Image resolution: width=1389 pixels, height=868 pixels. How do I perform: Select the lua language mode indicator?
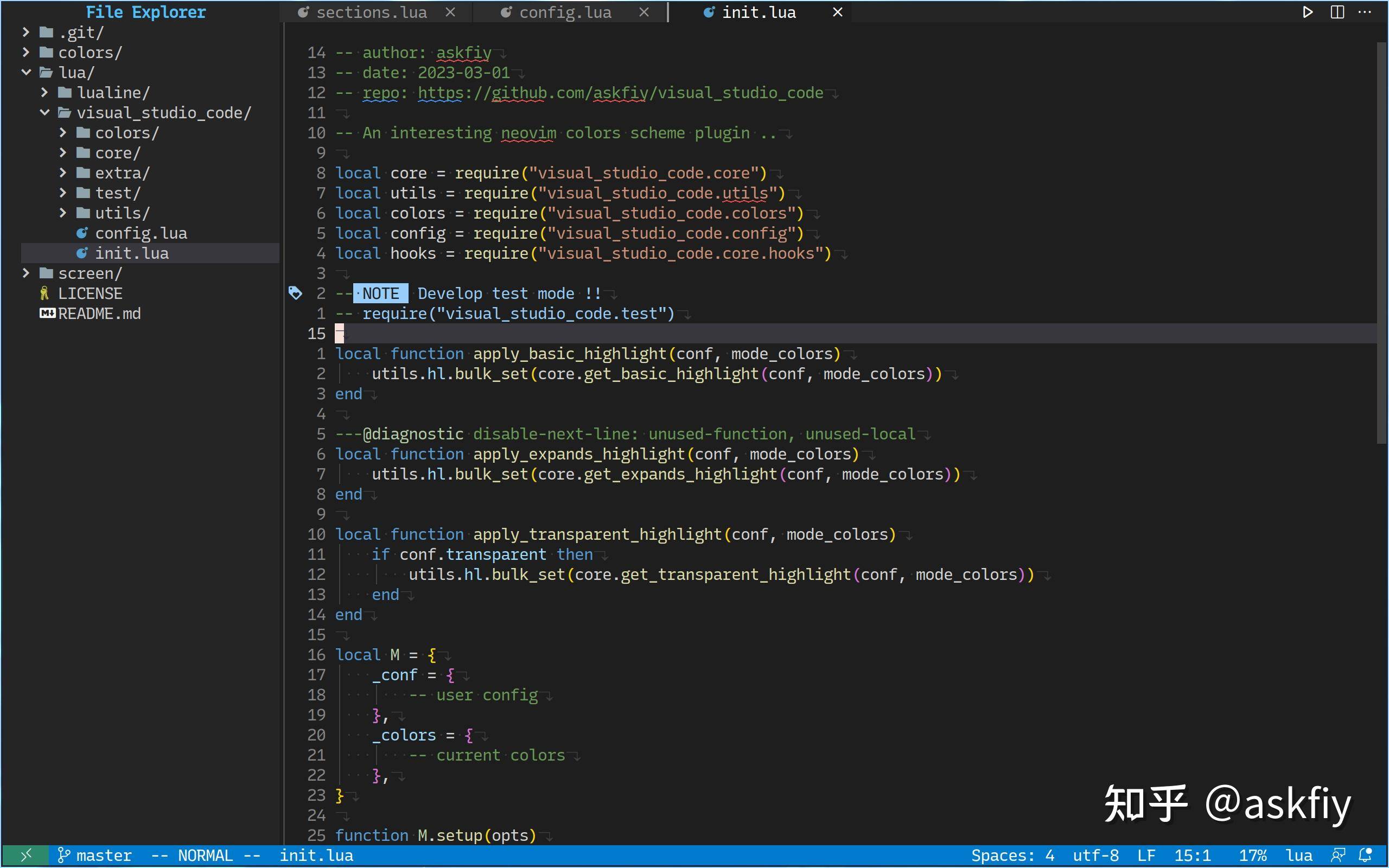tap(1299, 856)
